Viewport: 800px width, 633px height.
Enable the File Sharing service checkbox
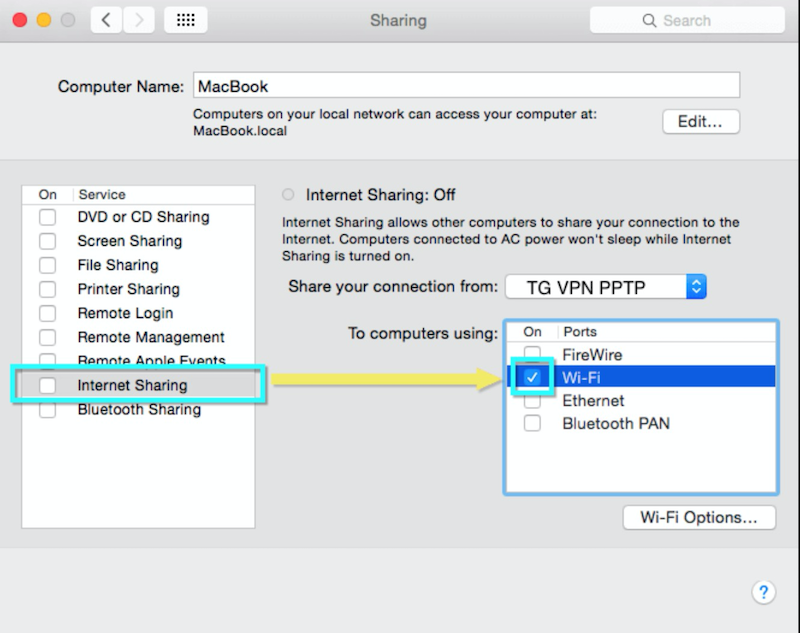pos(47,265)
